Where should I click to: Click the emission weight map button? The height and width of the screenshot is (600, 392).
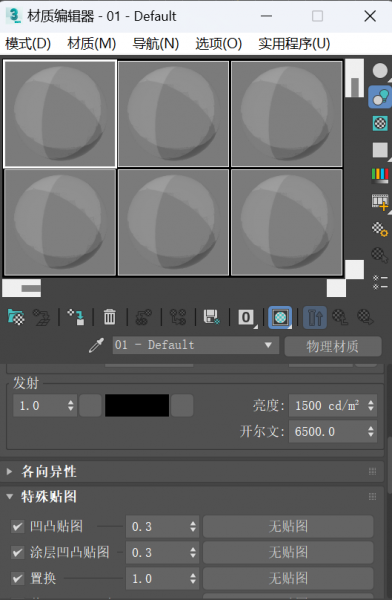click(x=90, y=406)
